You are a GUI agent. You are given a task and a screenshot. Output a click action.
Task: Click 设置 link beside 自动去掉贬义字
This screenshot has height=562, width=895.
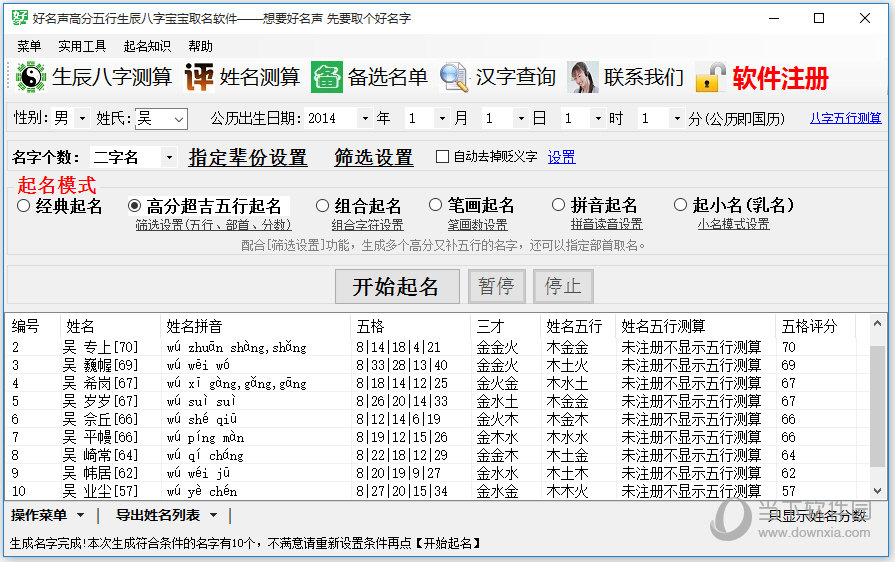[562, 157]
